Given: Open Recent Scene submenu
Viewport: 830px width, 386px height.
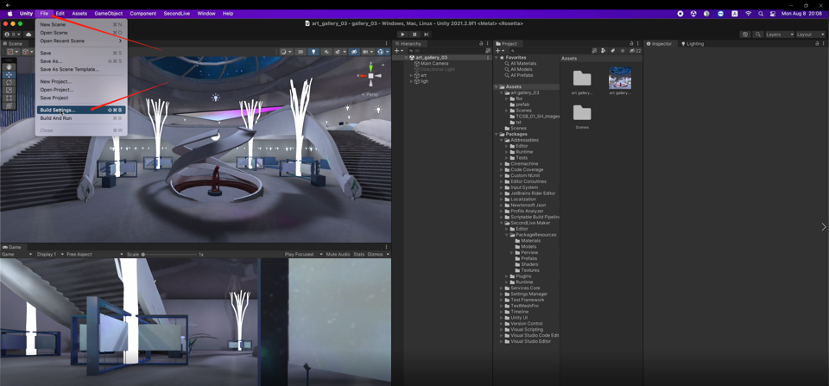Looking at the screenshot, I should click(x=82, y=41).
